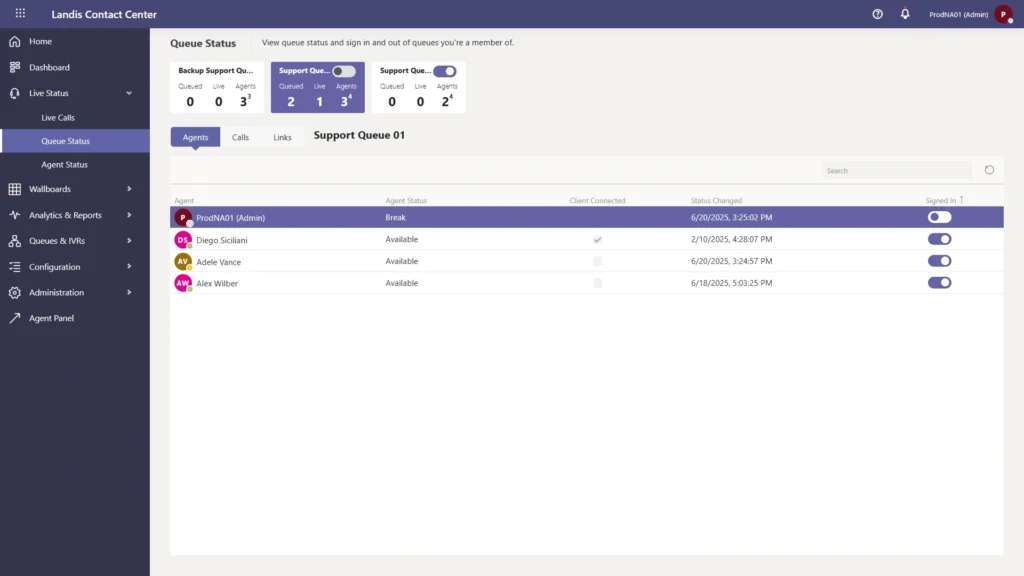Switch to the Calls tab
Viewport: 1024px width, 576px height.
240,137
